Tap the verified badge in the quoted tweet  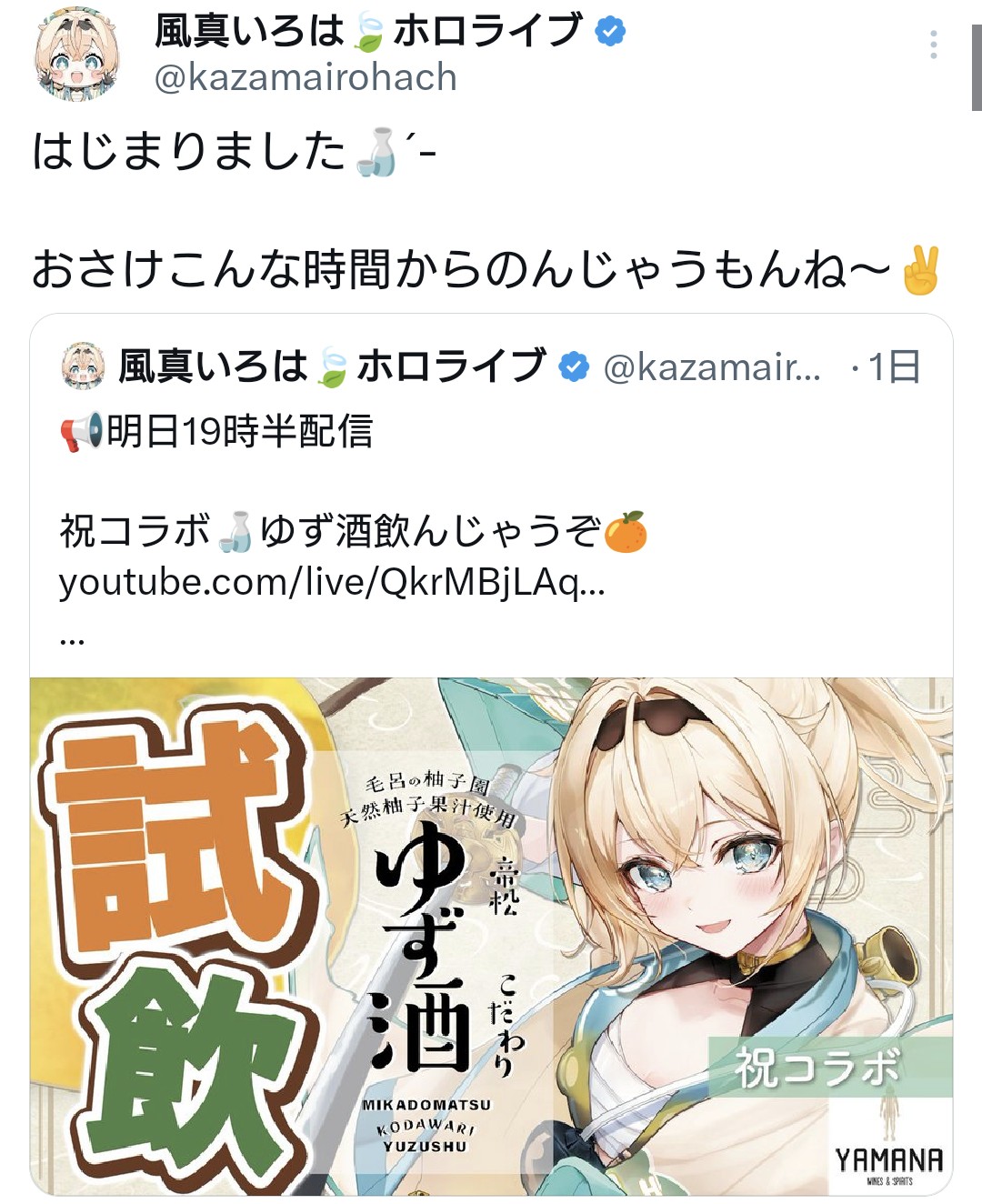pyautogui.click(x=573, y=367)
